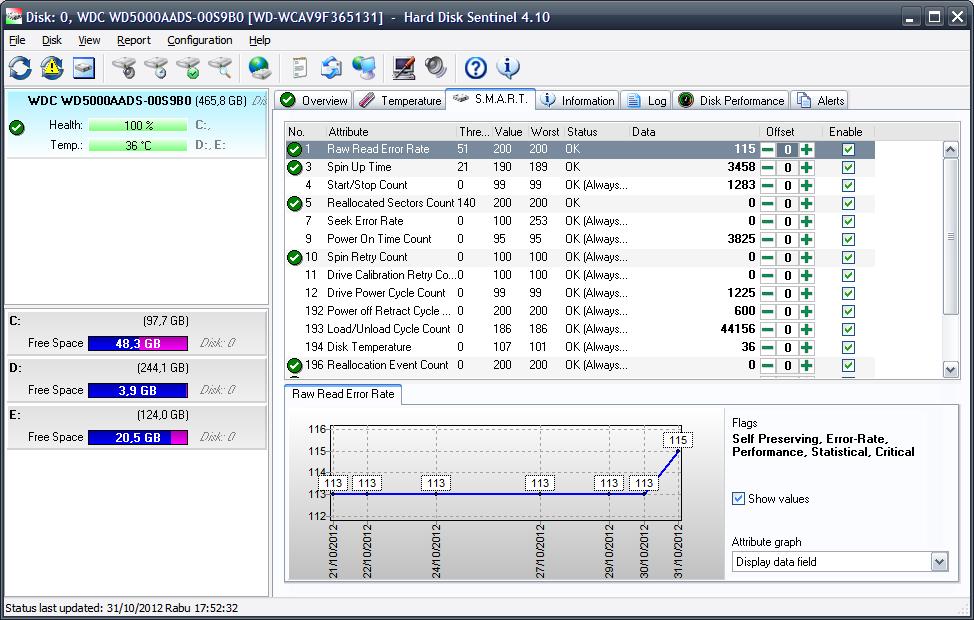Click the 115 data point on graph
This screenshot has height=620, width=974.
pyautogui.click(x=678, y=450)
